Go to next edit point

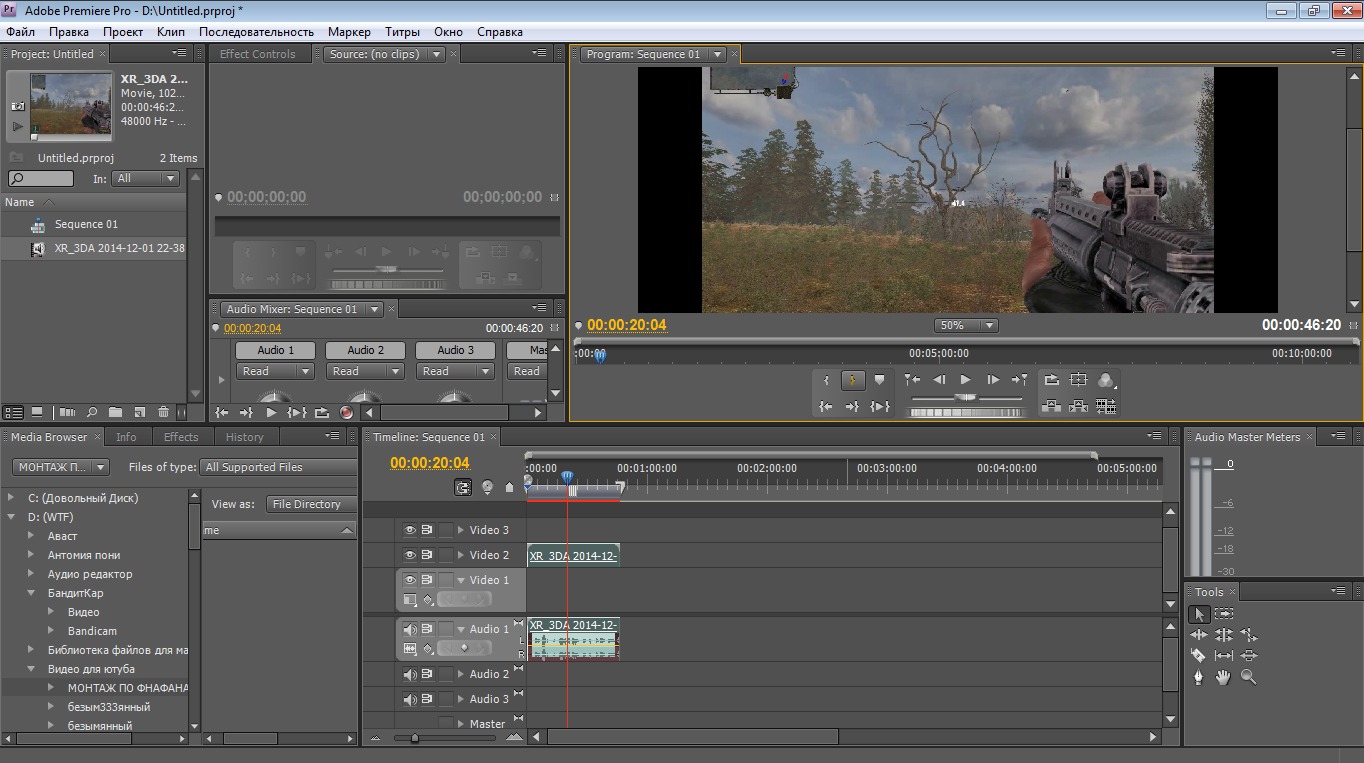(1019, 380)
